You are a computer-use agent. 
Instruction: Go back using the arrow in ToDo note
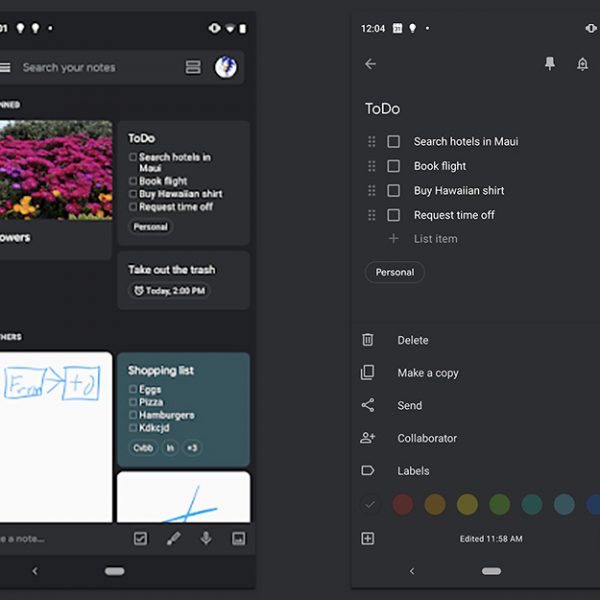pyautogui.click(x=371, y=64)
